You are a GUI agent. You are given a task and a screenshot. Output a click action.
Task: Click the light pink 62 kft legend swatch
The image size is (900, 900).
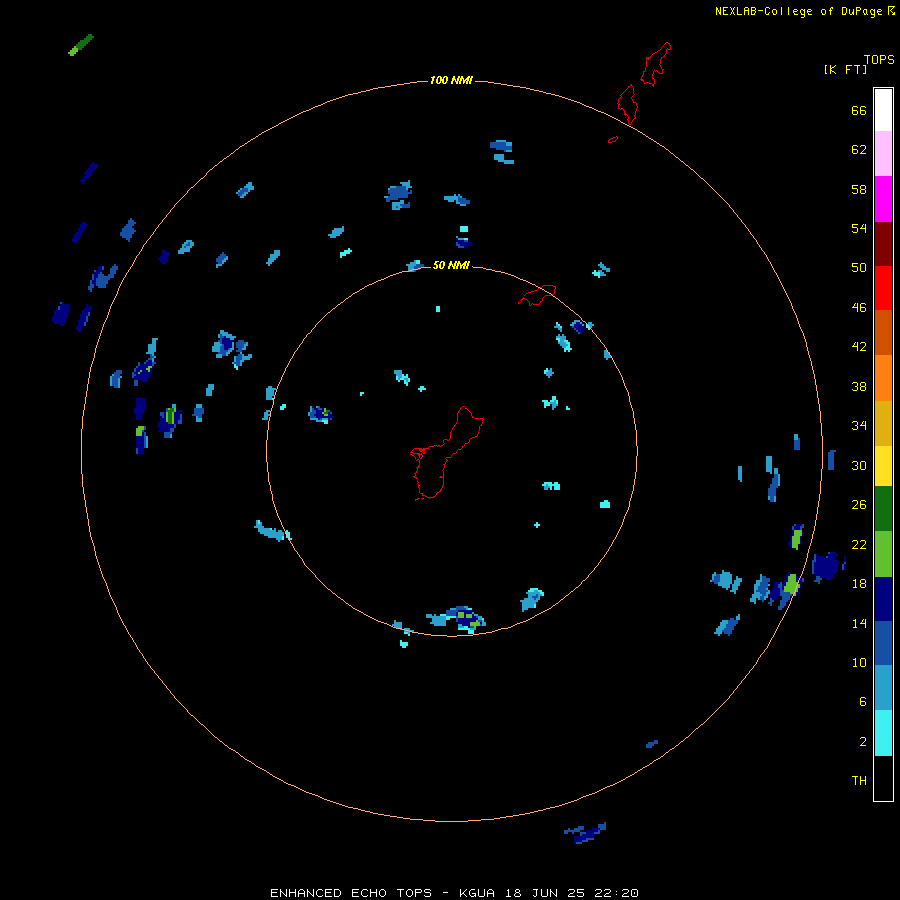pos(883,153)
